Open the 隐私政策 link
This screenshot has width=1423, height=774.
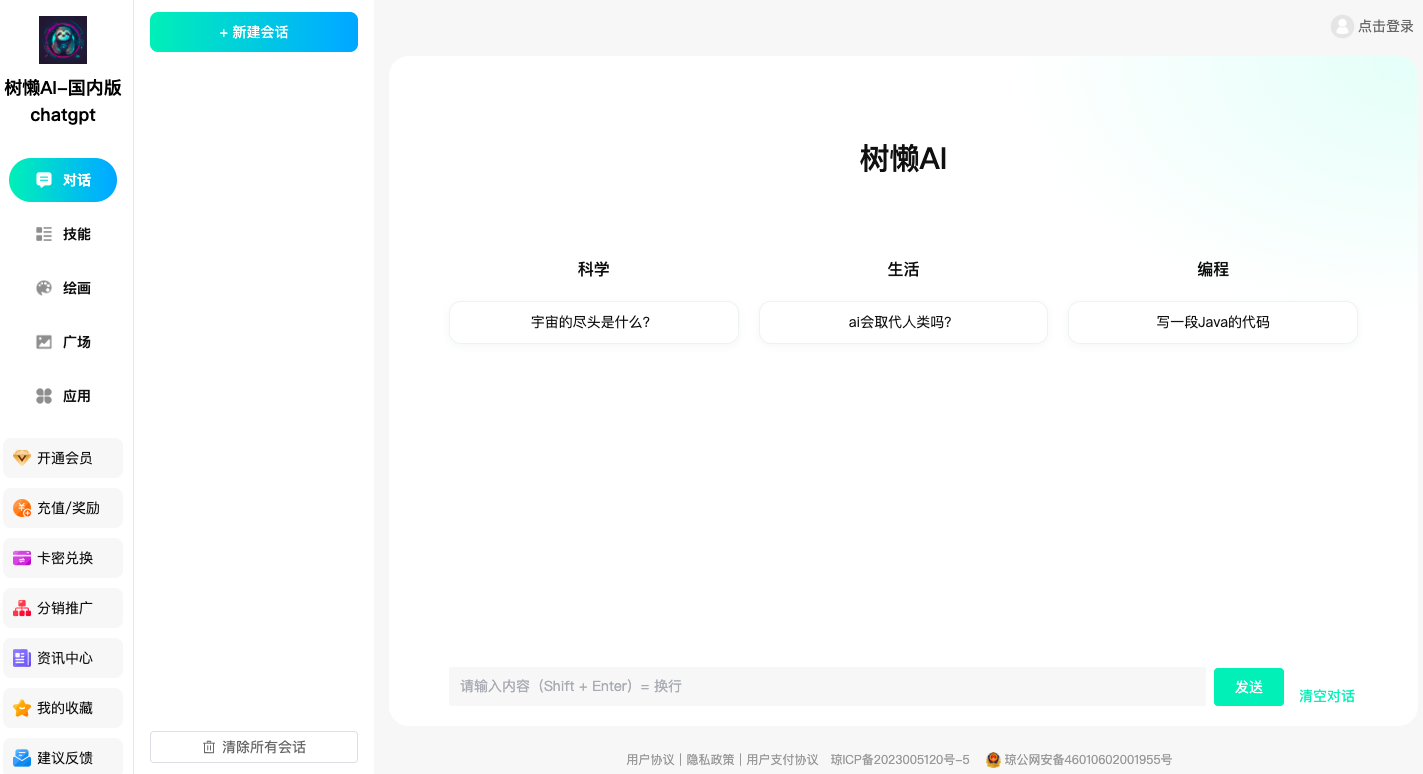710,760
